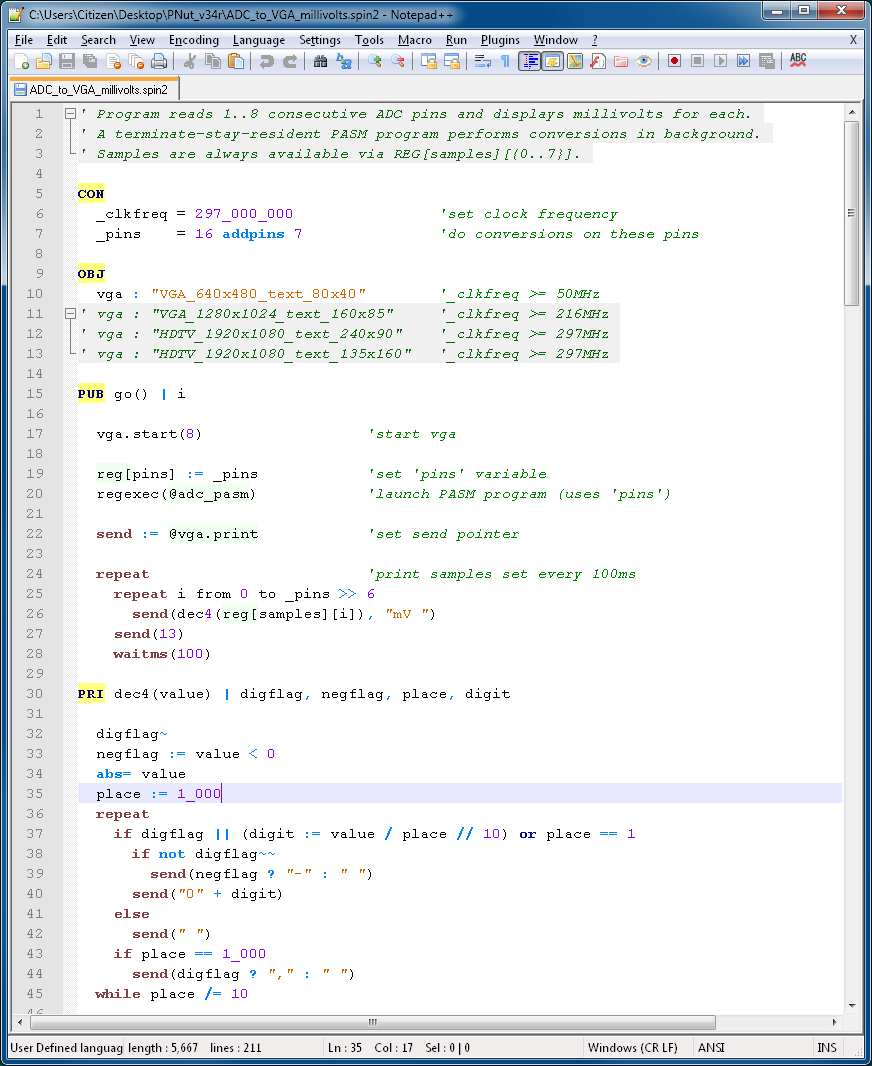Run the recorded macro (playback icon)

[x=720, y=61]
